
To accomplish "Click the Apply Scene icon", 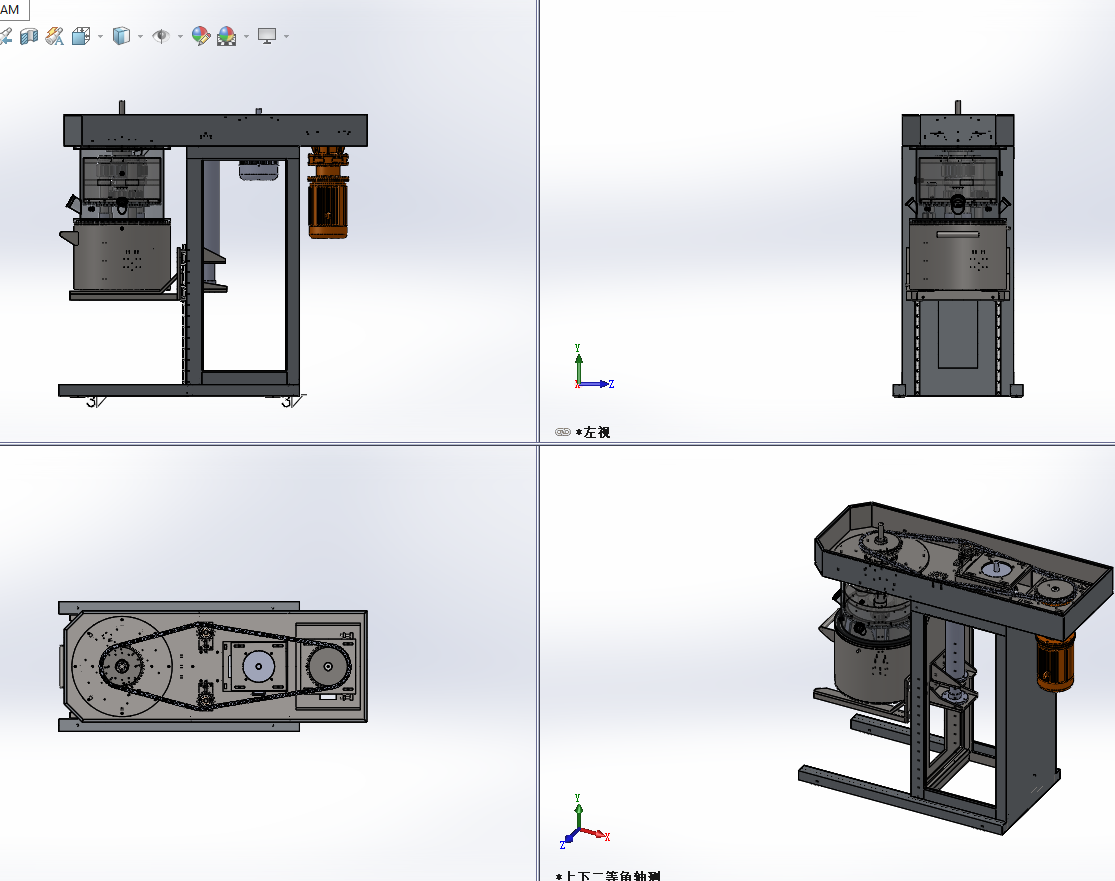I will [x=227, y=36].
